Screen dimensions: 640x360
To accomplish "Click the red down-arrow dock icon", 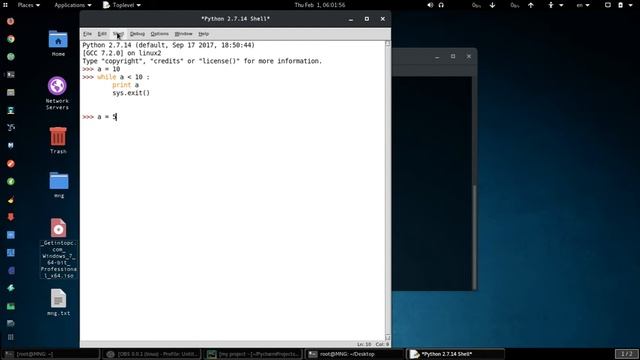I will pos(11,217).
